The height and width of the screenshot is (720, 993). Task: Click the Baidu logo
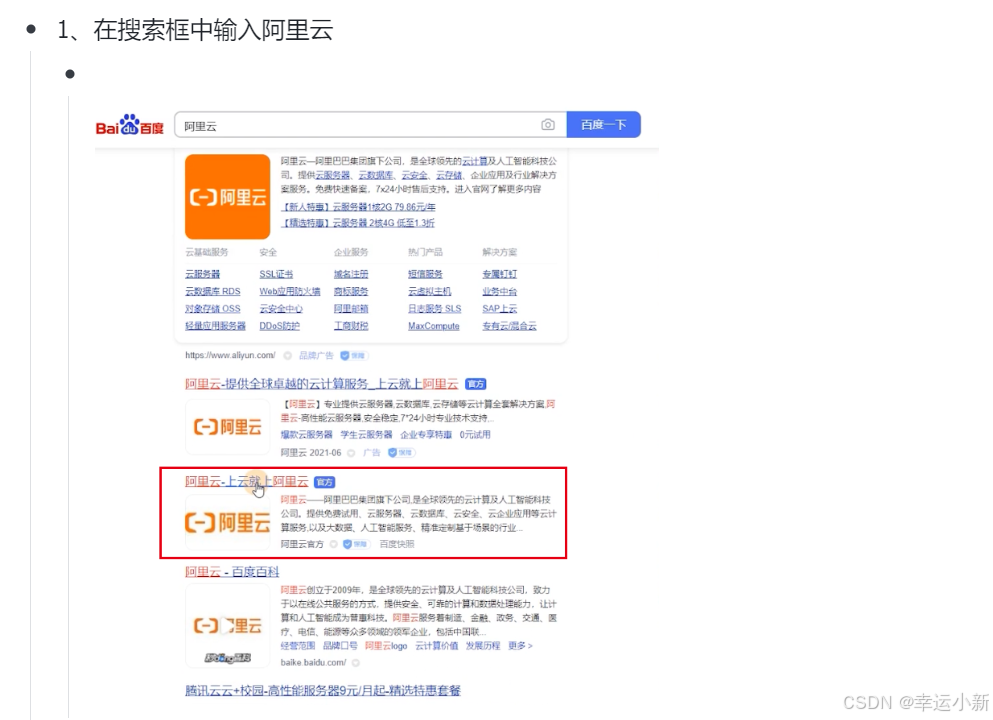click(129, 125)
